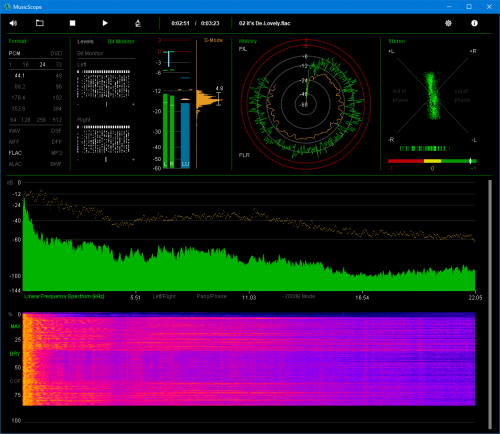
Task: Start playback with the play triangle
Action: [x=105, y=23]
